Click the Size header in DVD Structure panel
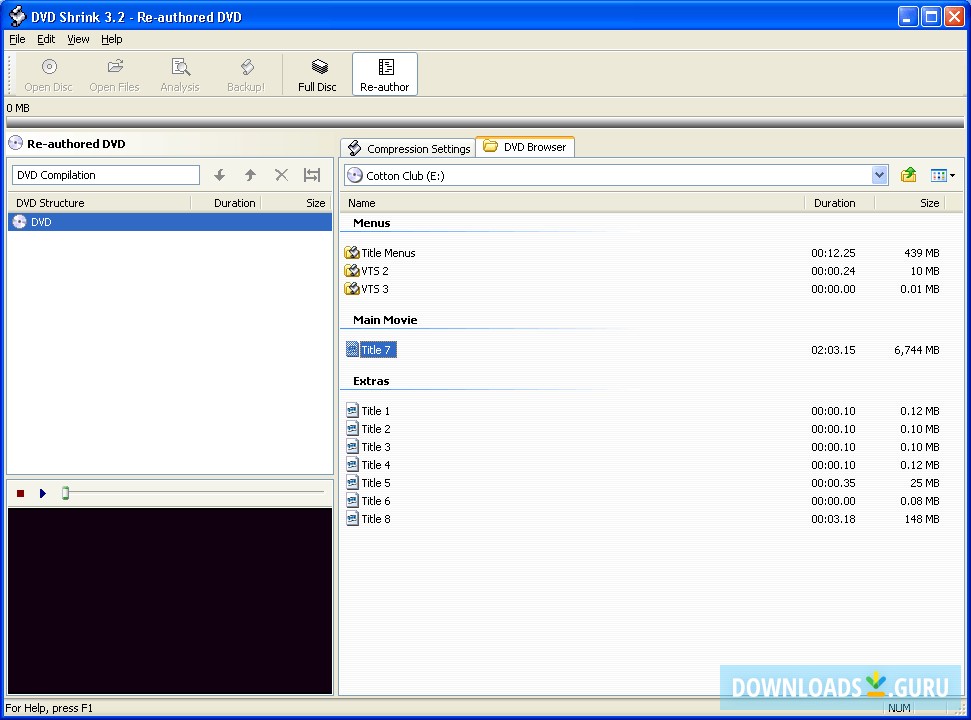Viewport: 971px width, 720px height. (x=296, y=203)
